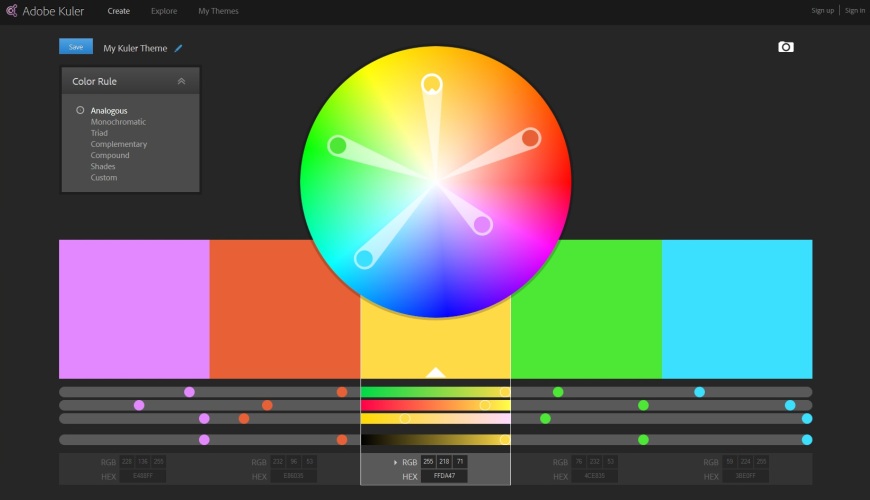Click white base-color triangle on yellow swatch
This screenshot has width=870, height=500.
436,373
